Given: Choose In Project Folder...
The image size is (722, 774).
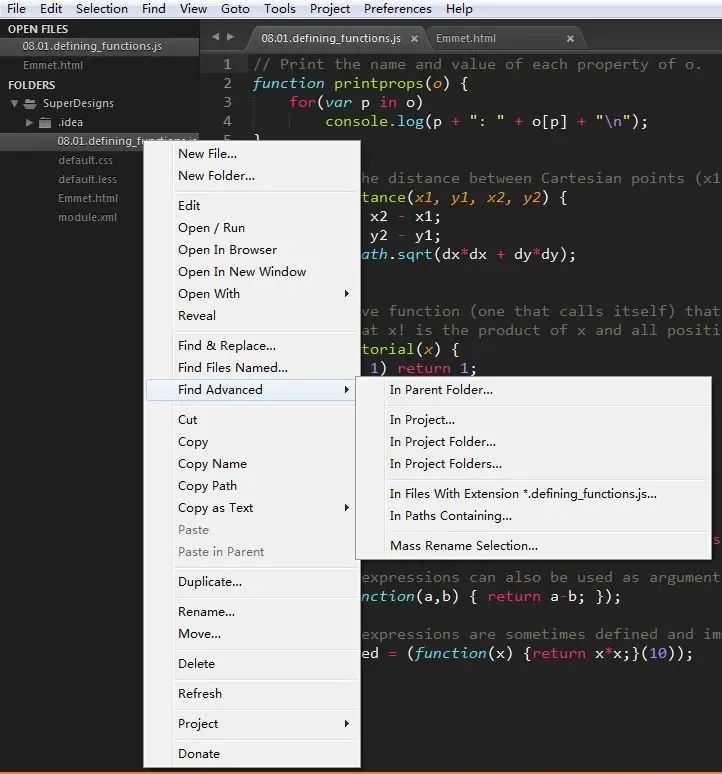Looking at the screenshot, I should pos(533,441).
